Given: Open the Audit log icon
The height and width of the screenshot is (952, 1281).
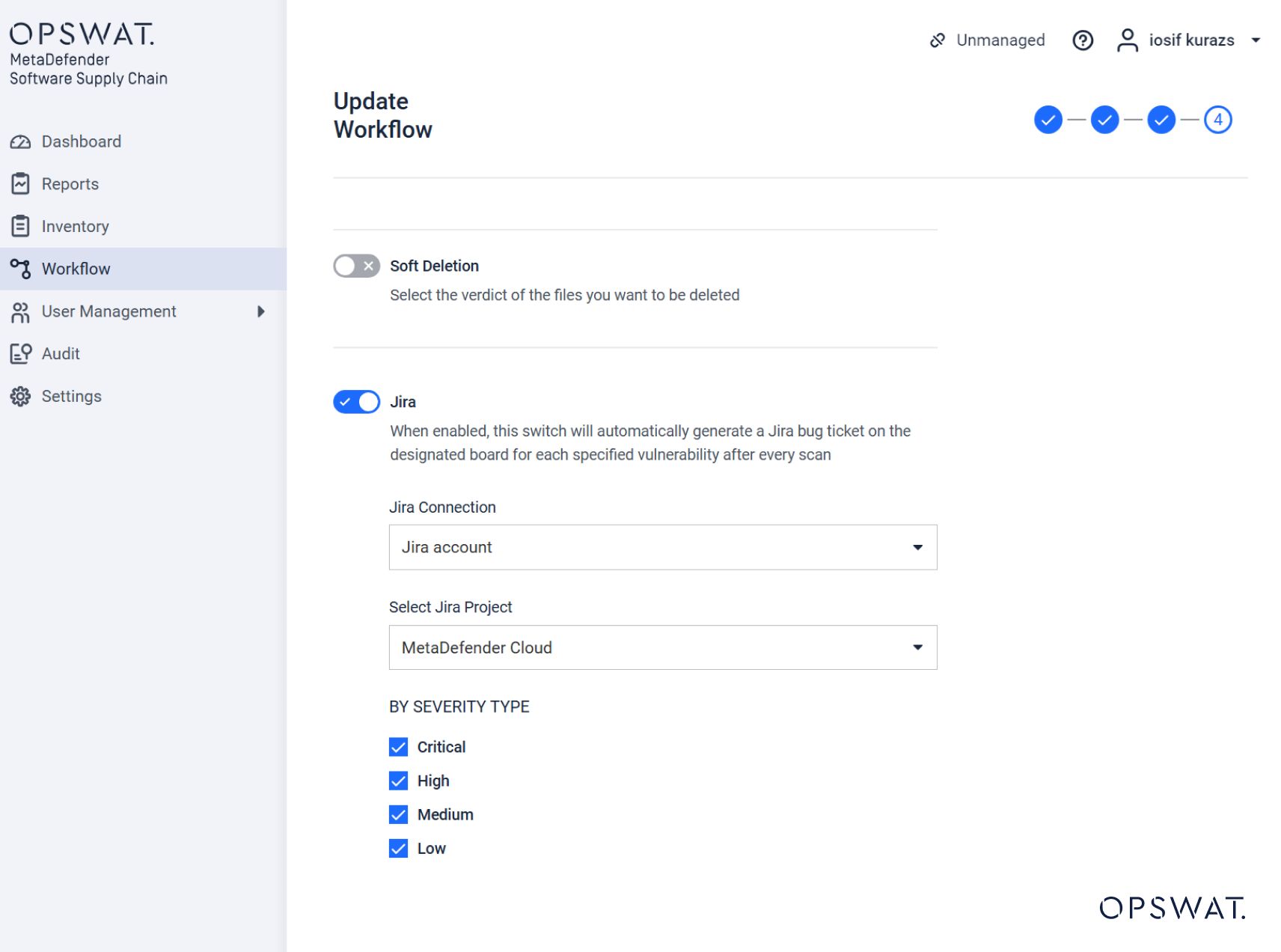Looking at the screenshot, I should [x=20, y=353].
